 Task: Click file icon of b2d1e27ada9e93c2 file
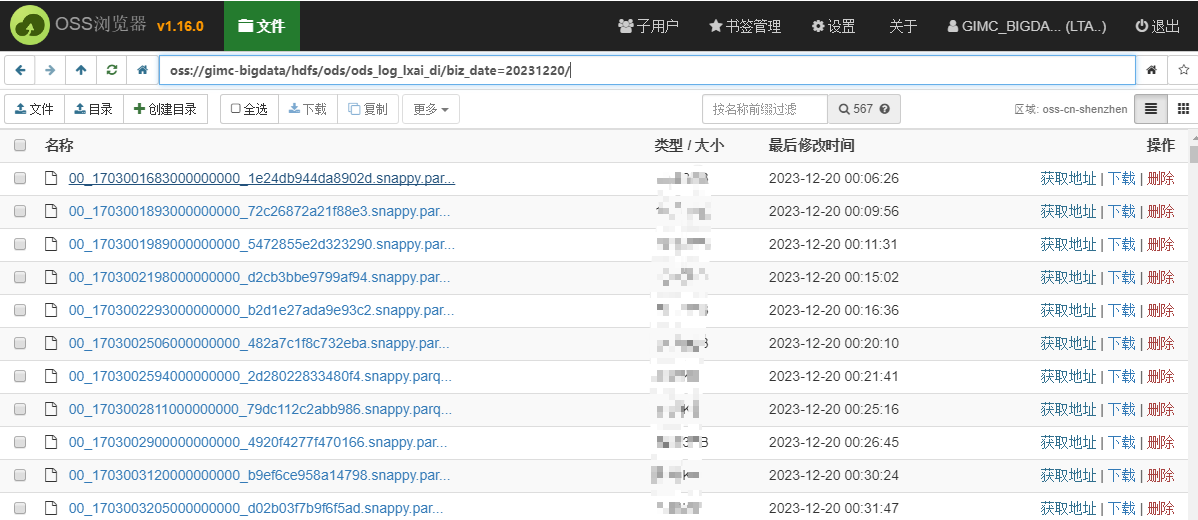(51, 310)
